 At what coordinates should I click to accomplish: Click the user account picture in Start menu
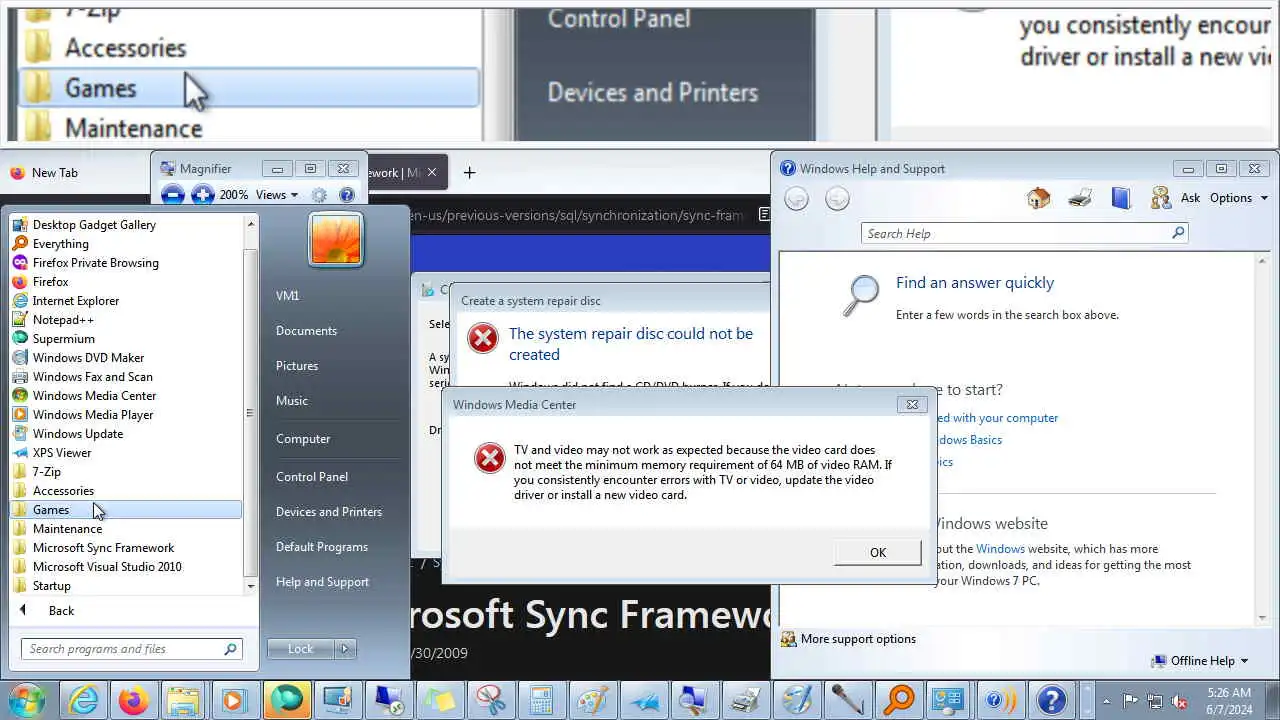(x=336, y=240)
